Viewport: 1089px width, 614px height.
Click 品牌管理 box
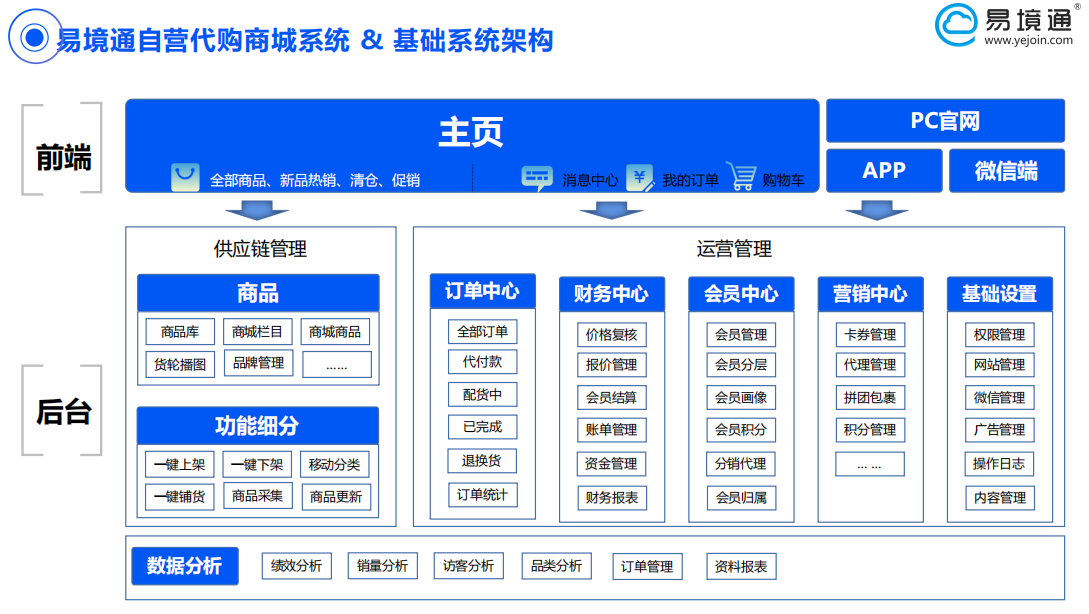(x=259, y=363)
